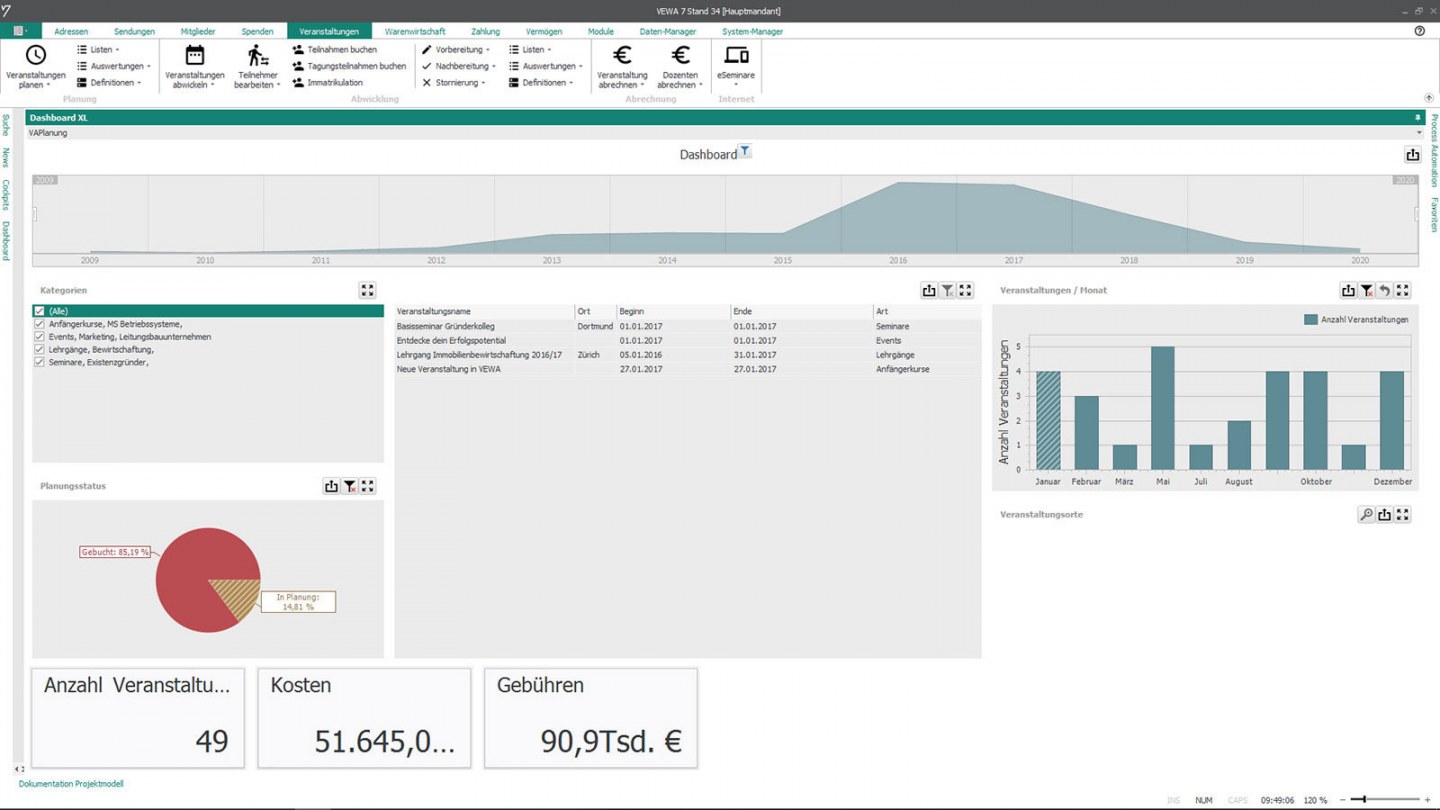Open the Veranstaltungen planen clock icon

[35, 55]
